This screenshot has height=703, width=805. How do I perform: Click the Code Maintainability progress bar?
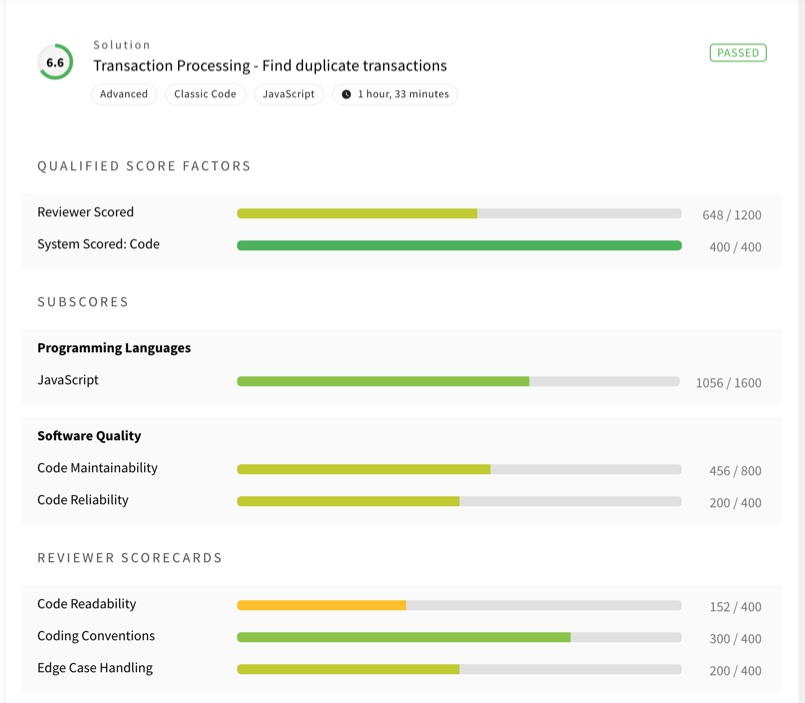(459, 469)
